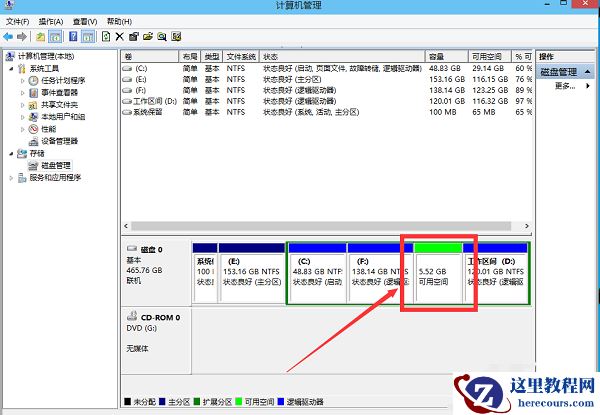Image resolution: width=600 pixels, height=415 pixels.
Task: Open the 操作(A) menu
Action: tap(51, 21)
